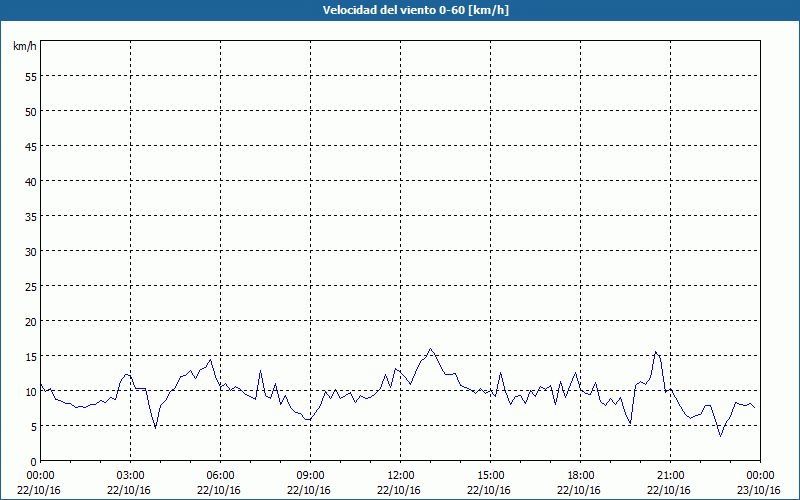
Task: Click the '23/10/16' date label
Action: (x=759, y=490)
